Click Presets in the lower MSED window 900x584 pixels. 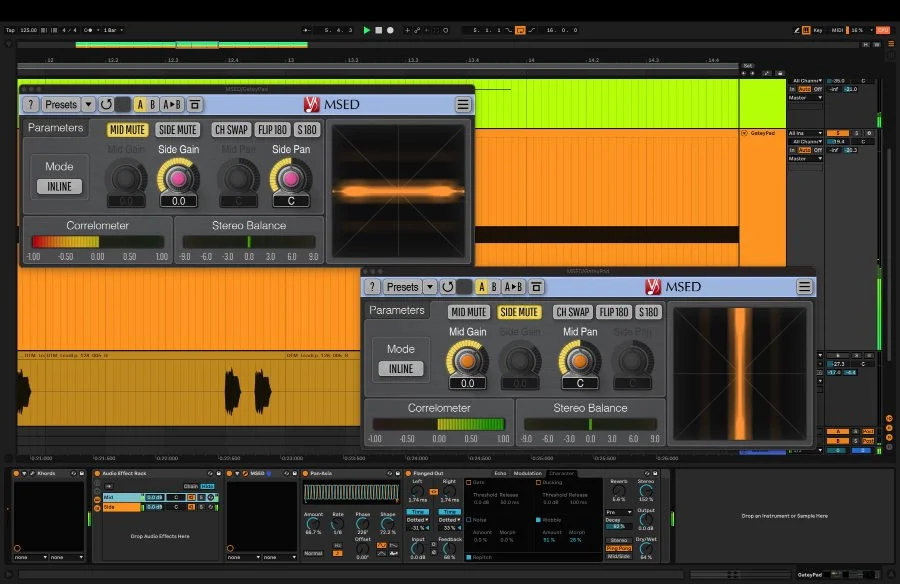pos(402,287)
